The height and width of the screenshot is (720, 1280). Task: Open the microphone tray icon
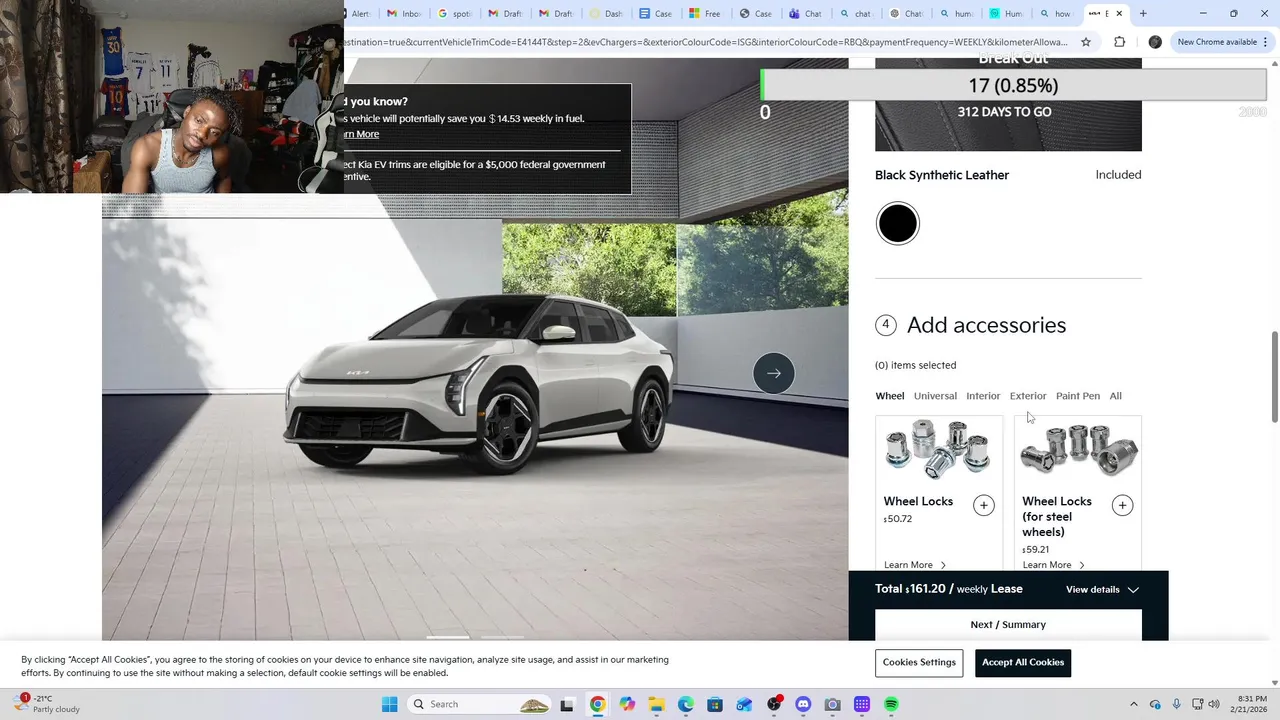1176,704
